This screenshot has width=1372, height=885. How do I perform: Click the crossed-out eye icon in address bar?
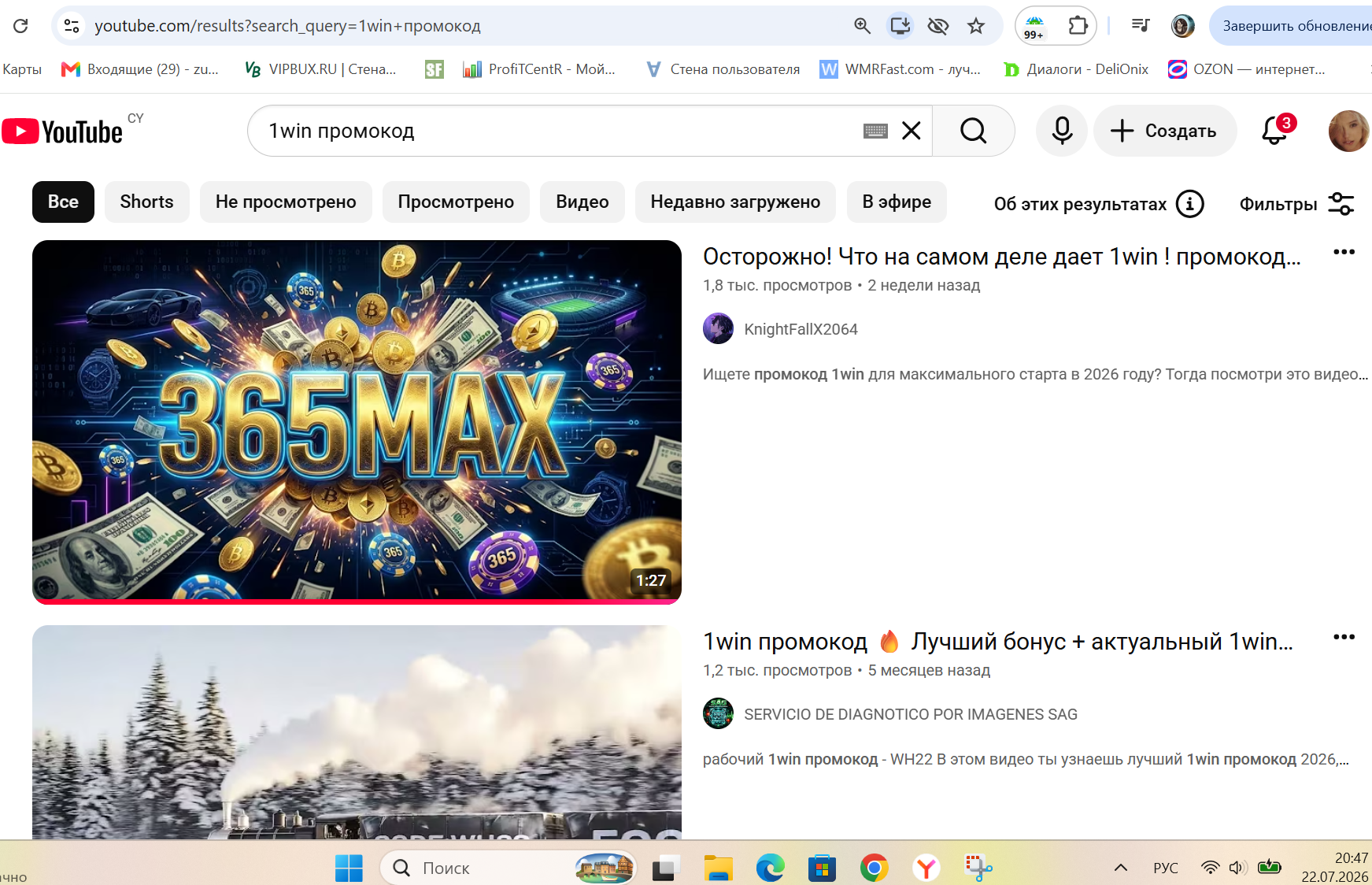(937, 26)
